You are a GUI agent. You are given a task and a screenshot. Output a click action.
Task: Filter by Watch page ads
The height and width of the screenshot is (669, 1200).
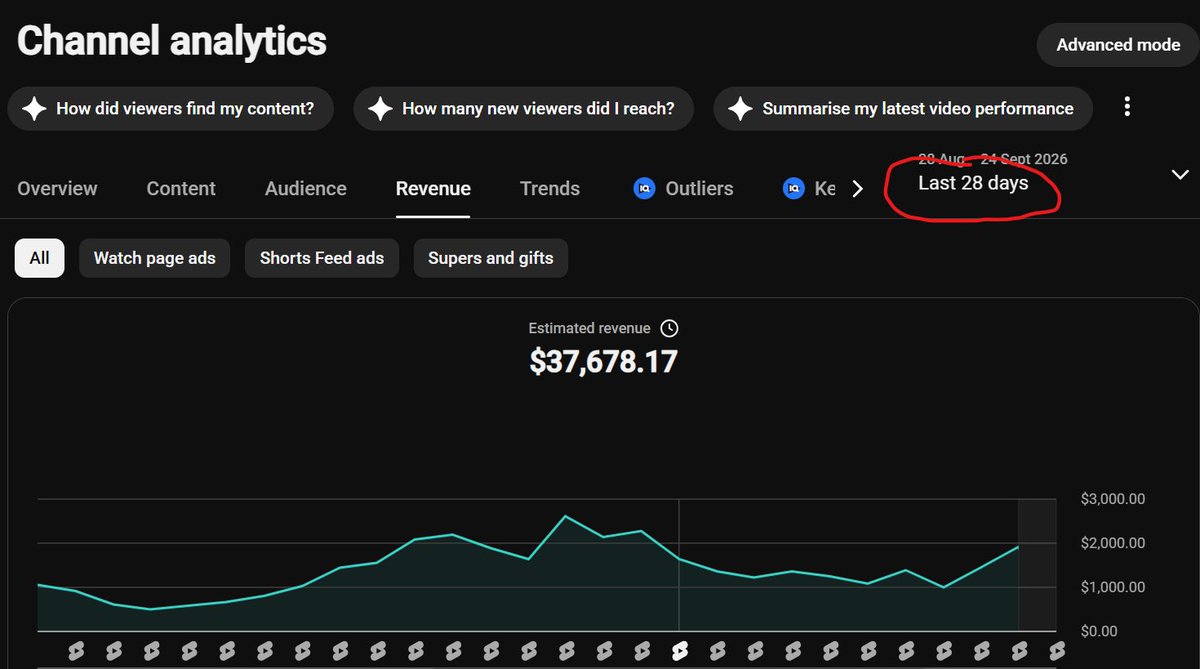click(155, 258)
